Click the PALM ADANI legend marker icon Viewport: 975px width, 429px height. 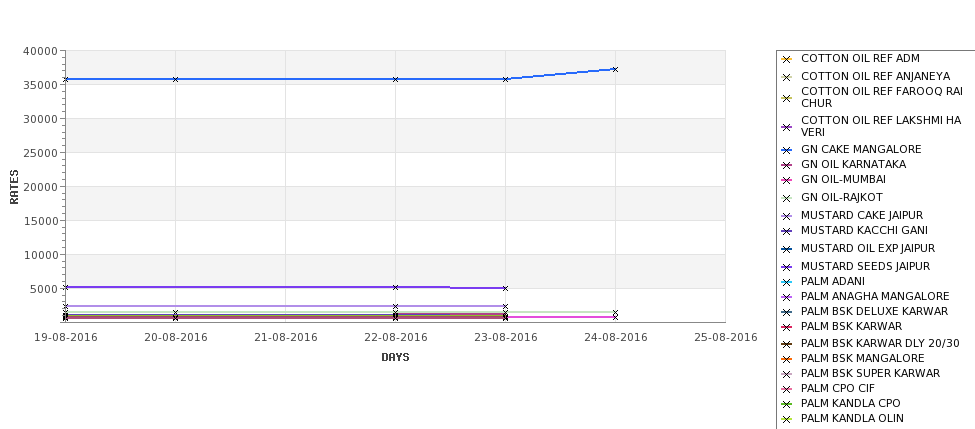(786, 282)
